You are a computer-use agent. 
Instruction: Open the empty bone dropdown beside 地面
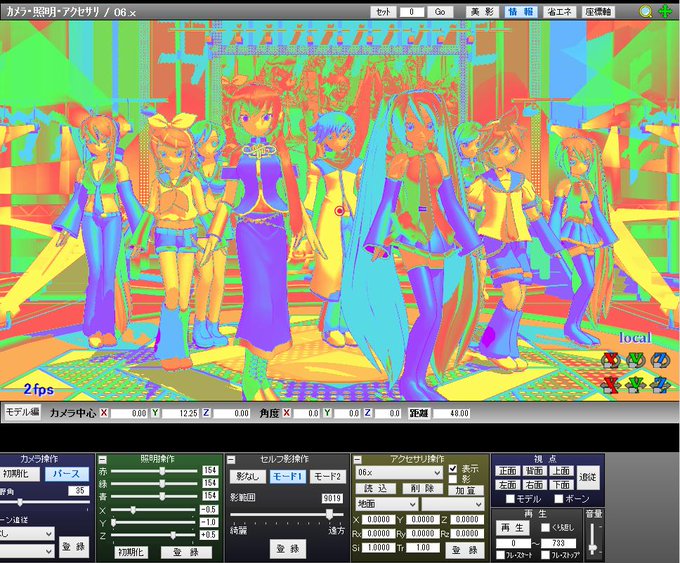pos(453,504)
